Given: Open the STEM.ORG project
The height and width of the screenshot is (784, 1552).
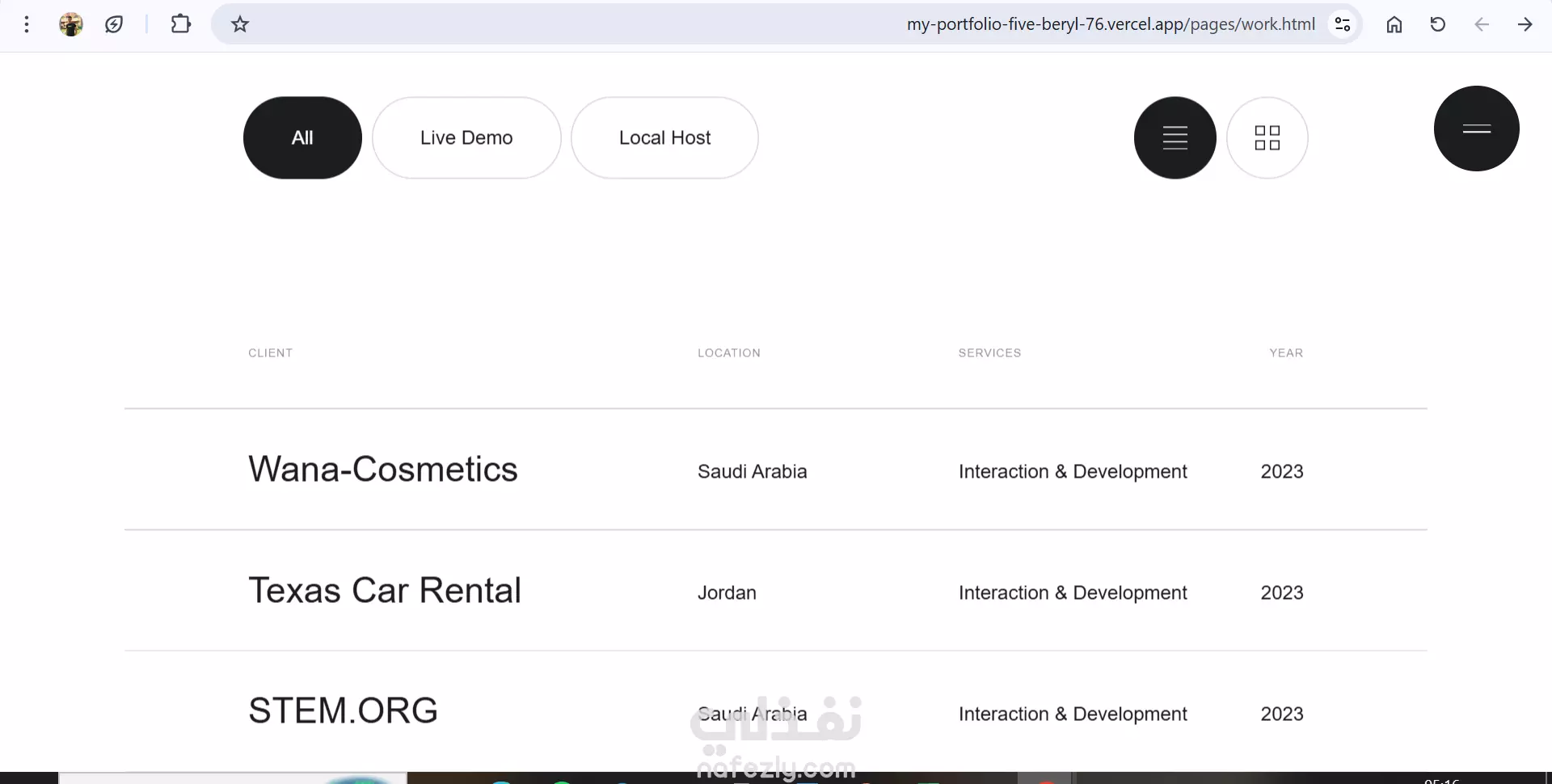Looking at the screenshot, I should [x=343, y=711].
